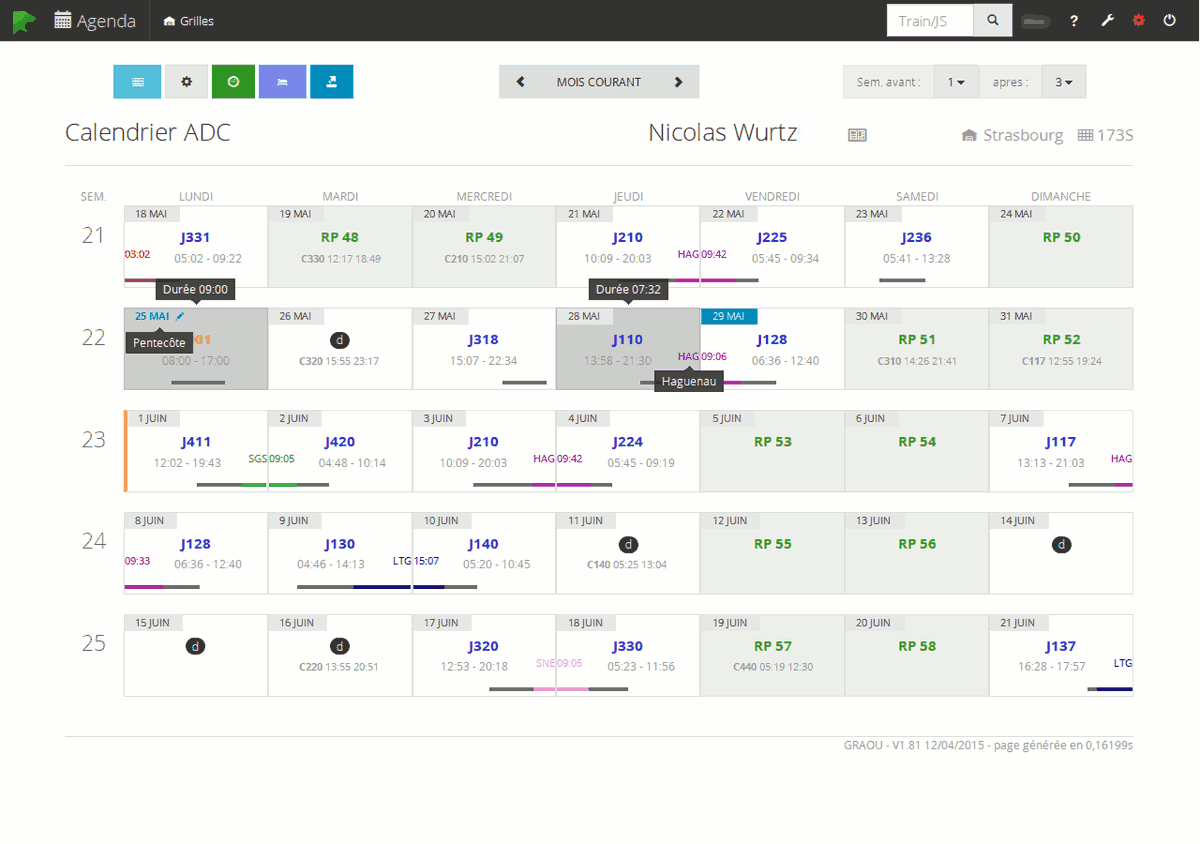
Task: Select J318 on 27 MAI
Action: tap(484, 340)
